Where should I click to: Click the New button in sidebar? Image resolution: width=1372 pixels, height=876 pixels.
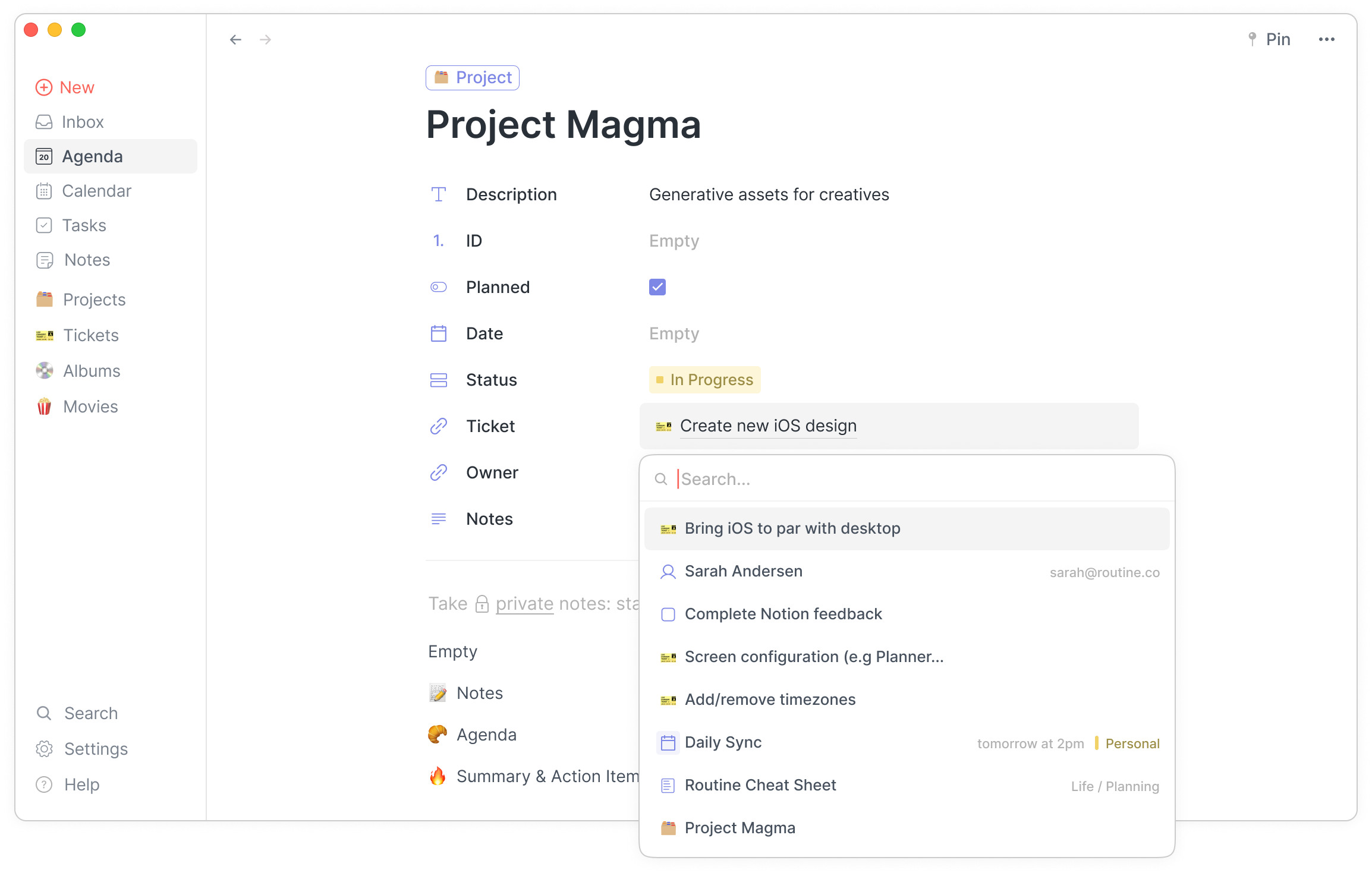65,87
